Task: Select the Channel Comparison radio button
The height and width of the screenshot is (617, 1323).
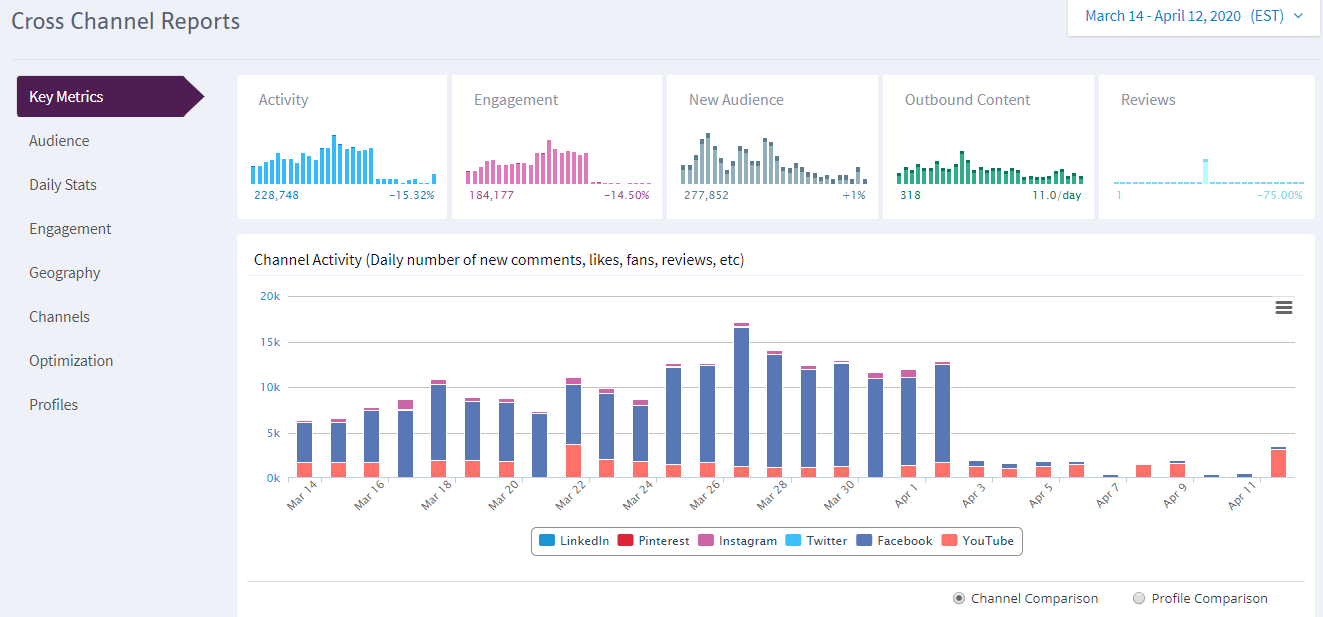Action: pyautogui.click(x=959, y=598)
